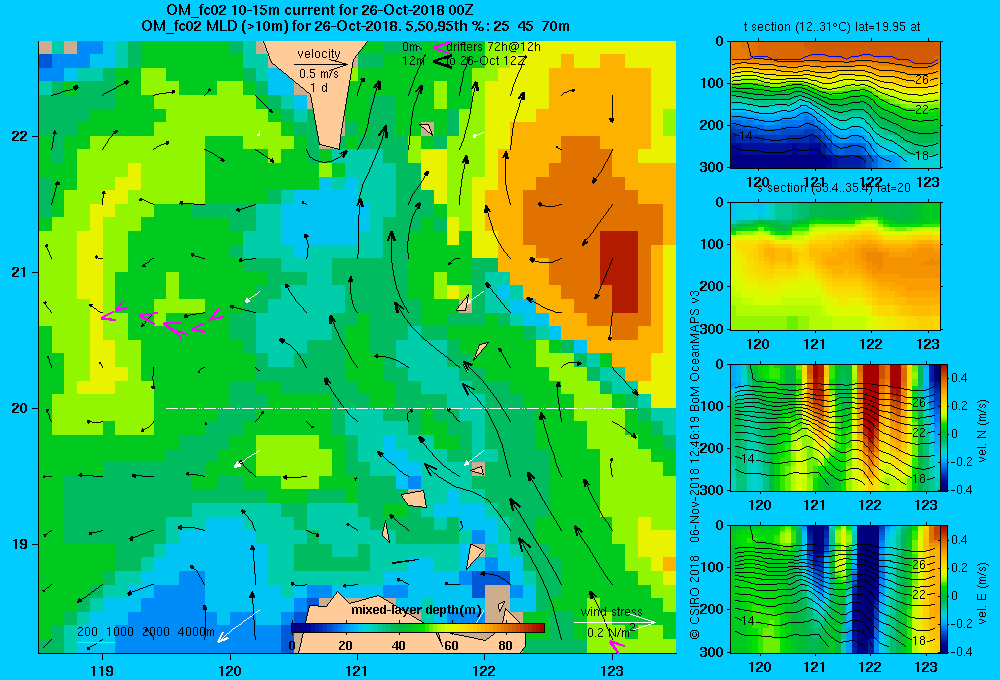Click the 'vel. E (m/s)' axis label

(982, 593)
